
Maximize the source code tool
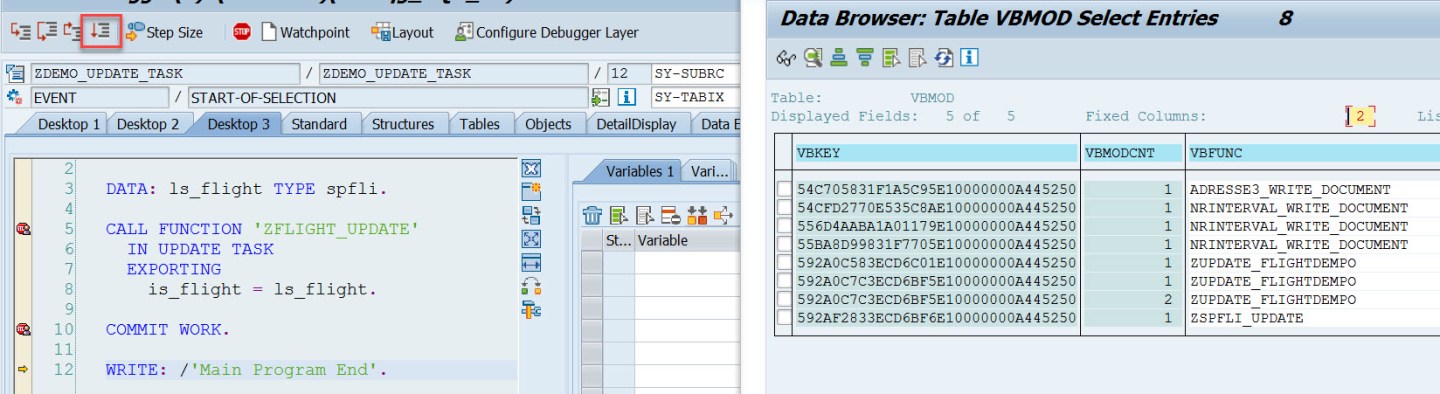point(531,239)
